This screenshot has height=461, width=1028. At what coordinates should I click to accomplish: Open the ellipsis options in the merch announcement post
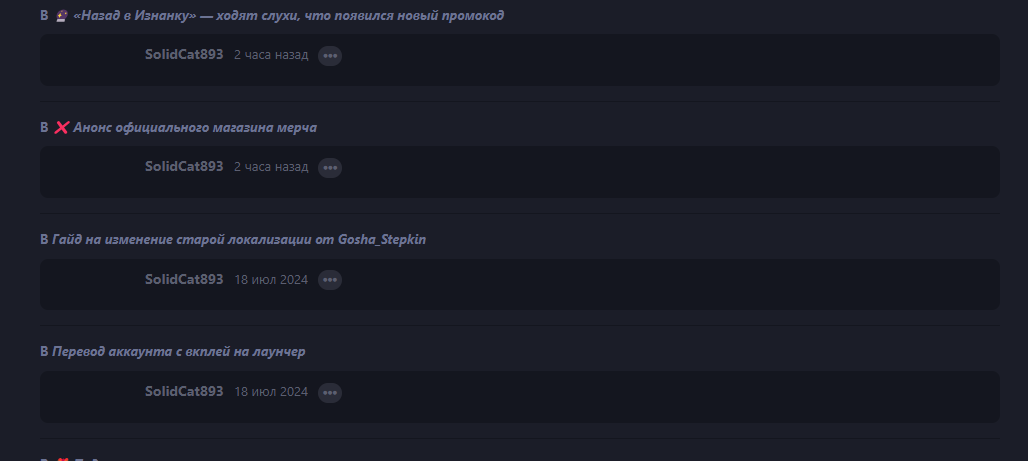coord(330,168)
